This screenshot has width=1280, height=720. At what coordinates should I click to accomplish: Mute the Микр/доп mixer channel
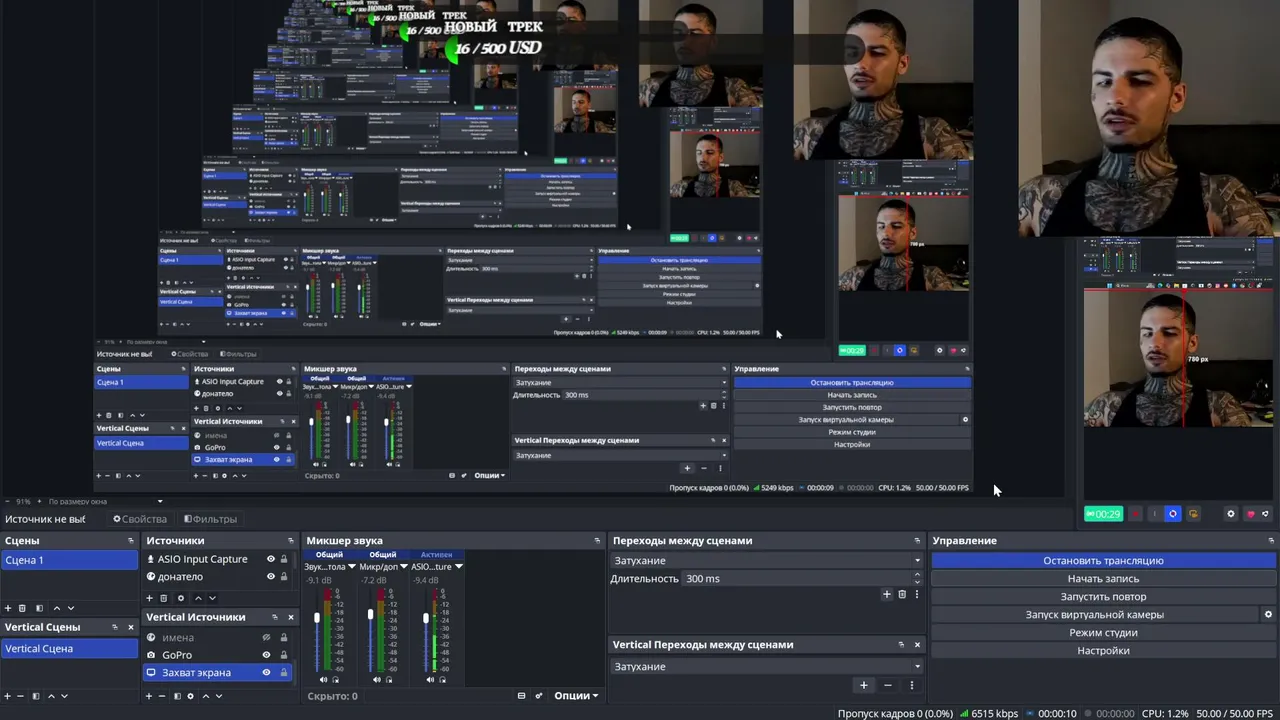pyautogui.click(x=377, y=680)
